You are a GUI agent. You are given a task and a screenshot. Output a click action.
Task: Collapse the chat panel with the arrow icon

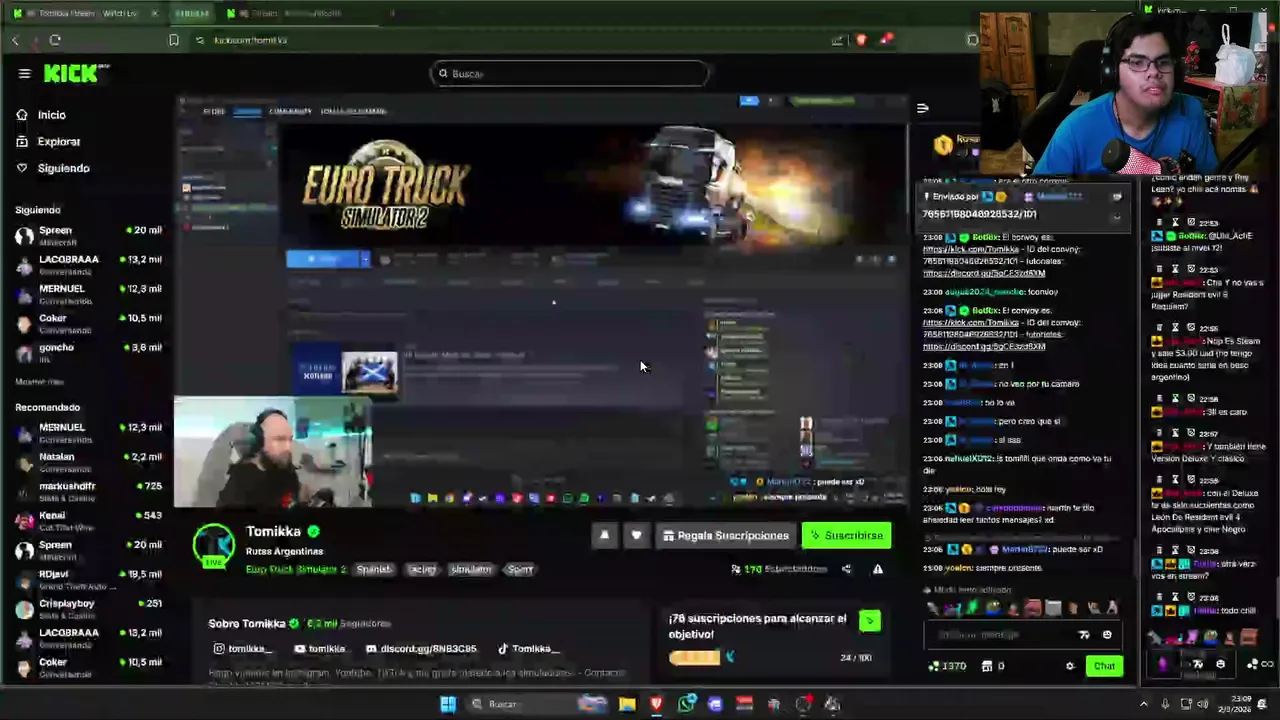(922, 108)
